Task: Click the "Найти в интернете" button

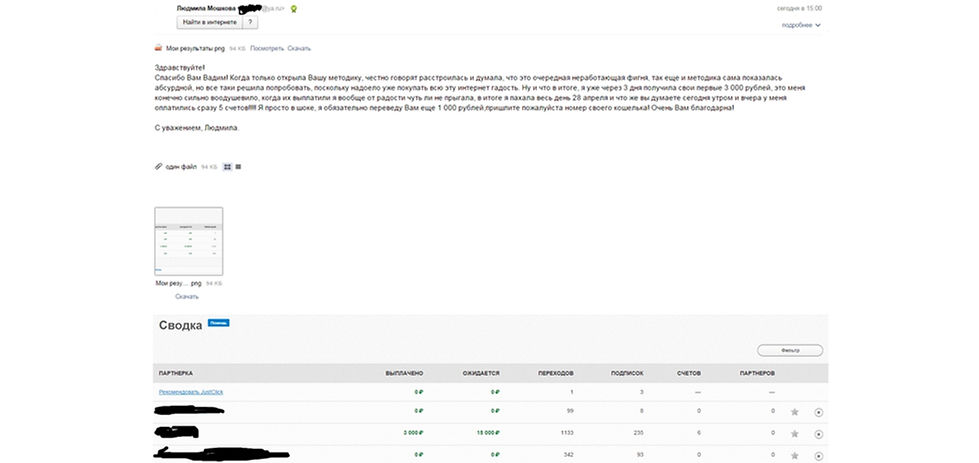Action: 210,22
